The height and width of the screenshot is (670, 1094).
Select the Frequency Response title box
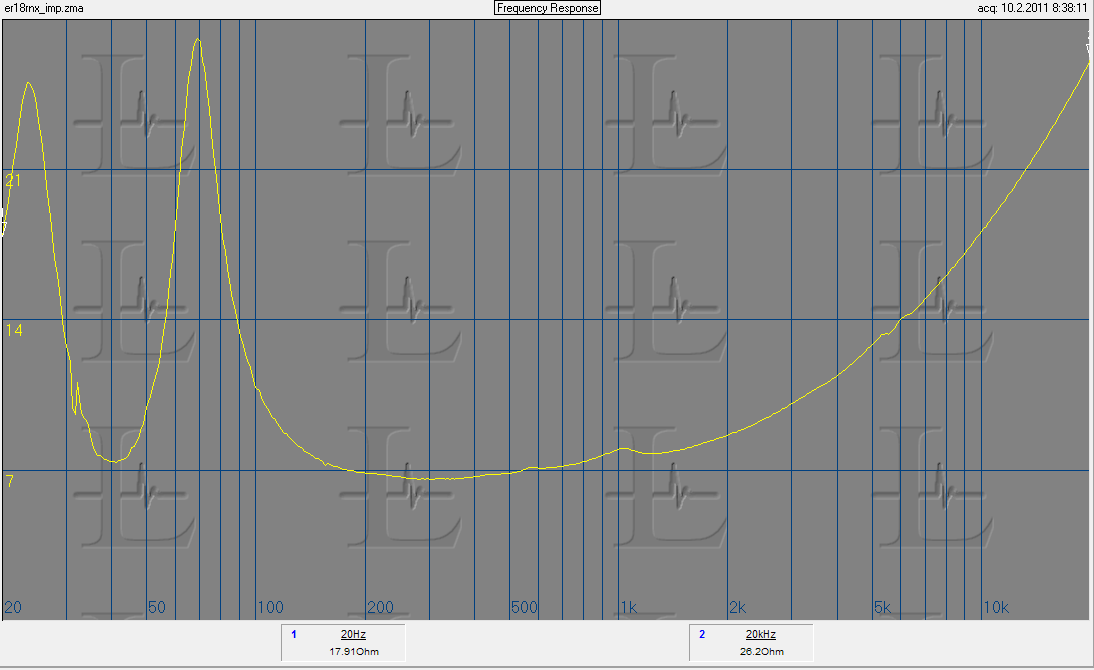click(x=547, y=8)
